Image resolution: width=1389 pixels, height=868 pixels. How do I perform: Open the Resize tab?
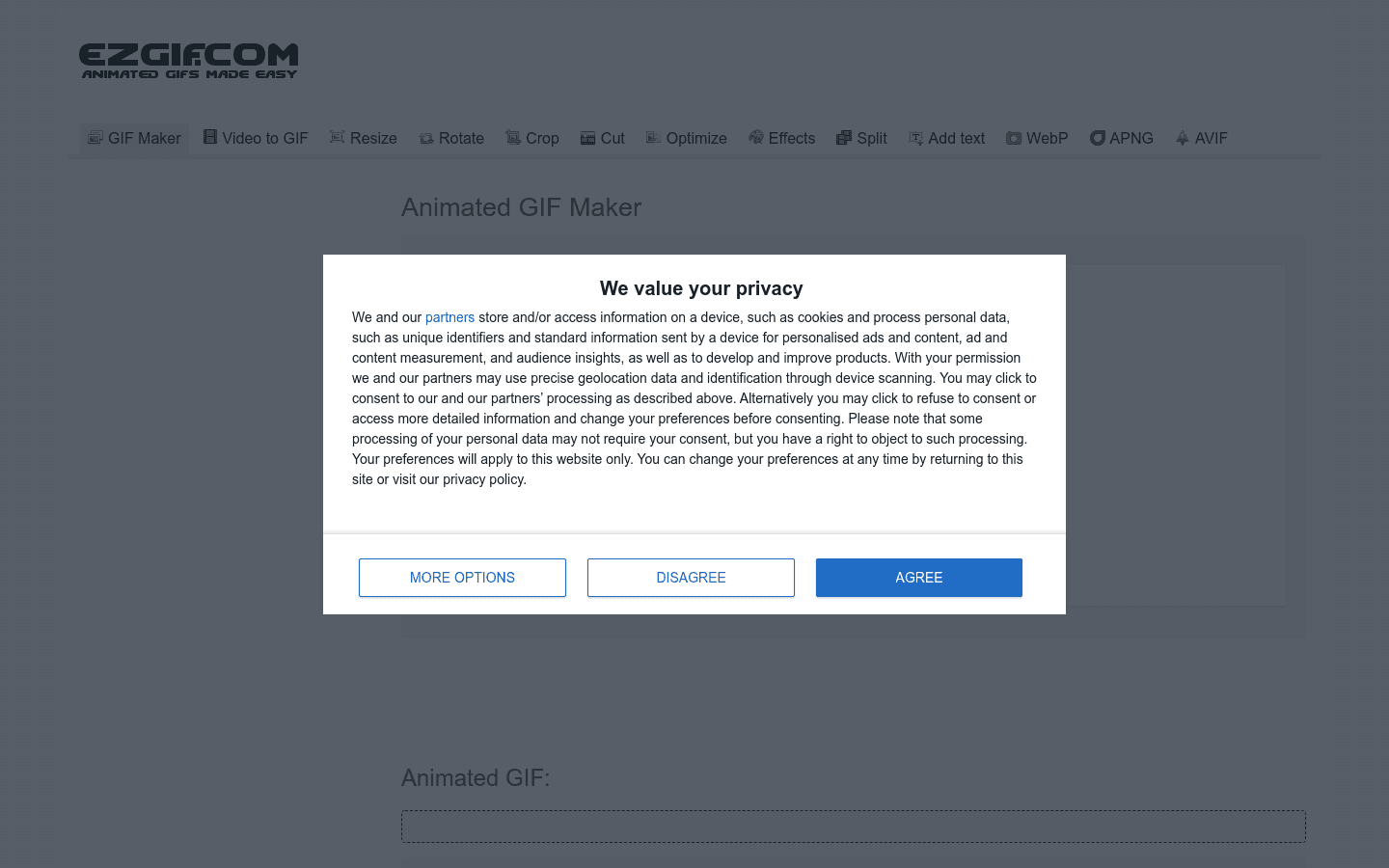pos(363,138)
